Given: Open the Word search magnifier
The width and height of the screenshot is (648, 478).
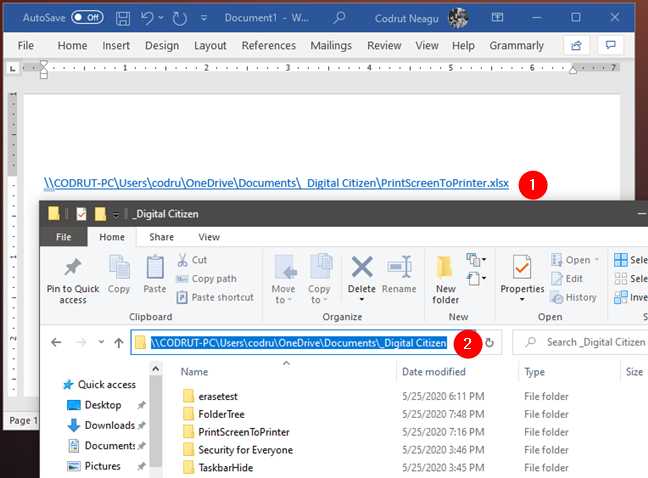Looking at the screenshot, I should point(340,18).
